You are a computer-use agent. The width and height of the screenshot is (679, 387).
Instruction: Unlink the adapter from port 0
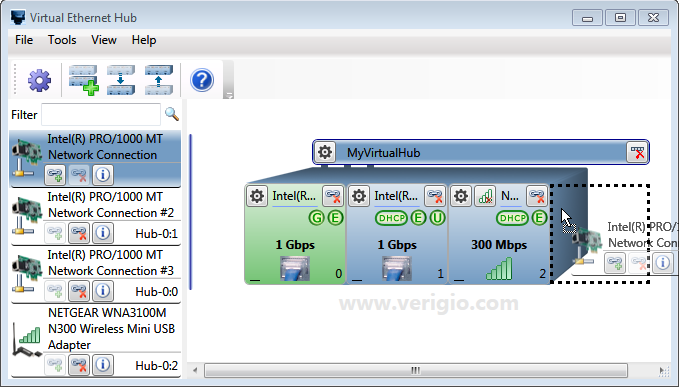(x=333, y=196)
